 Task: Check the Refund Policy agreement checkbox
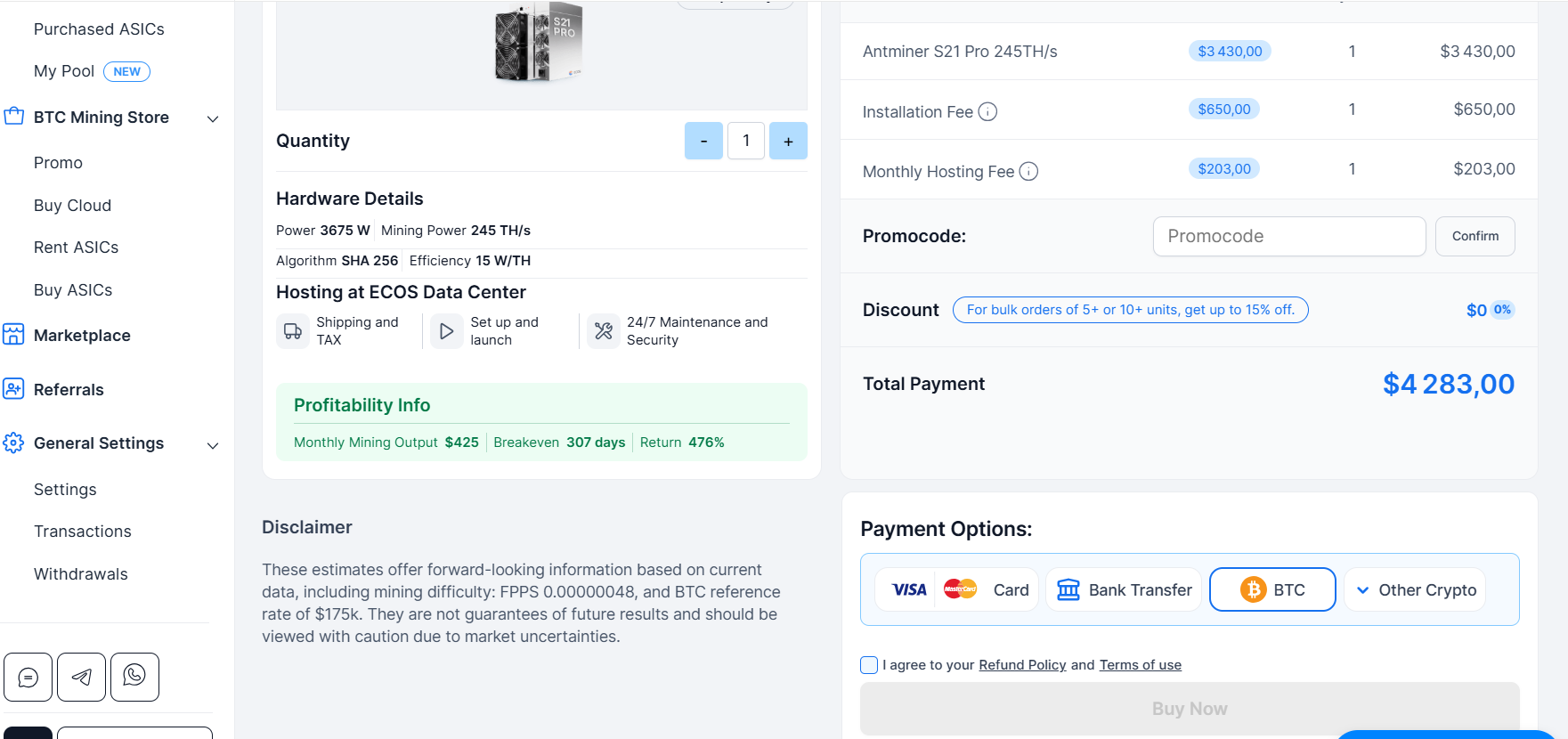coord(869,665)
